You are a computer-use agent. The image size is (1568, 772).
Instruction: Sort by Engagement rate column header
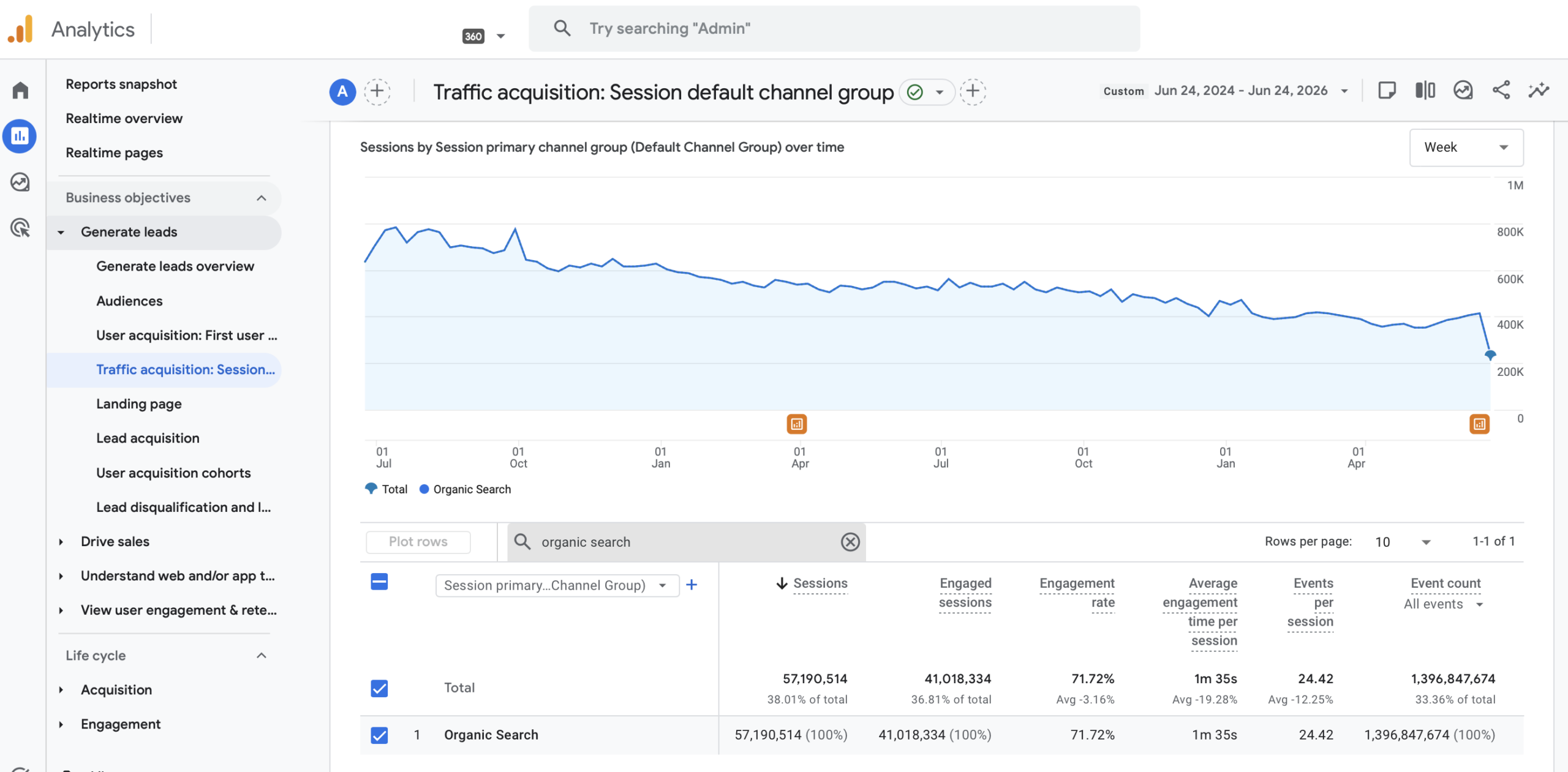tap(1077, 593)
